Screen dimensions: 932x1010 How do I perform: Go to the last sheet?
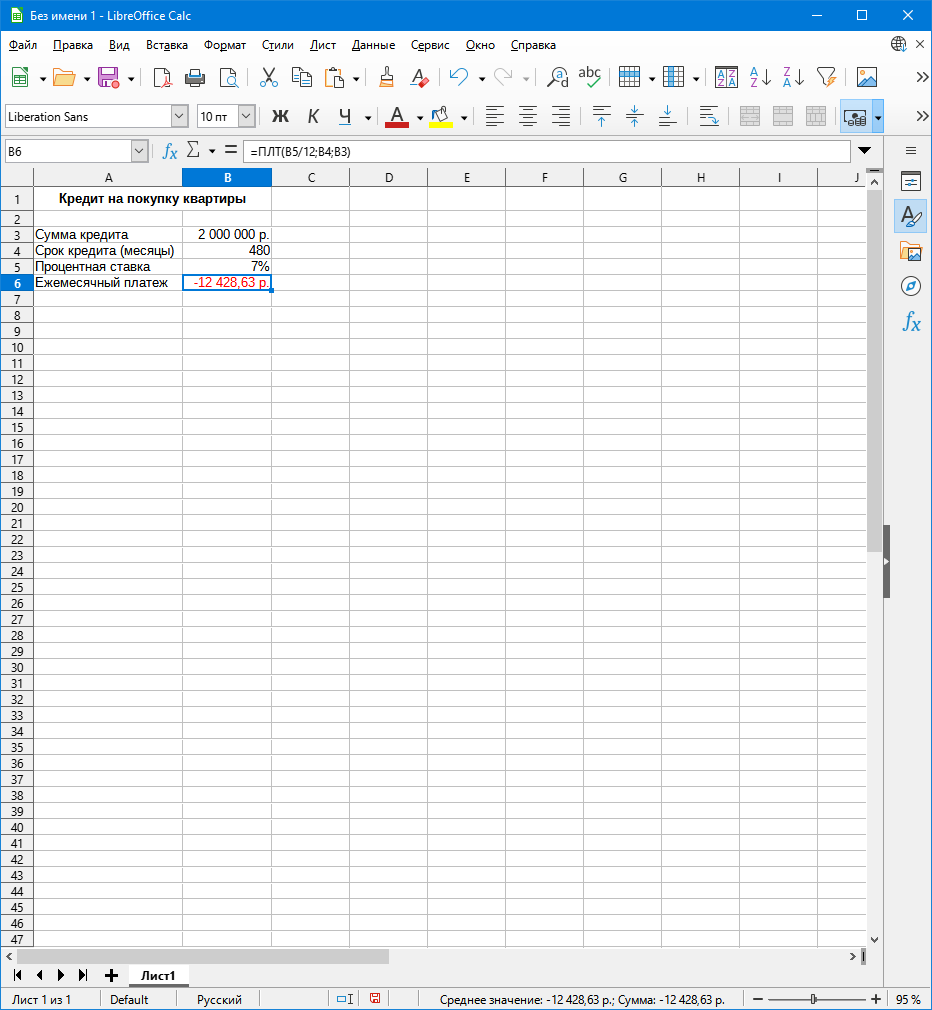[83, 975]
